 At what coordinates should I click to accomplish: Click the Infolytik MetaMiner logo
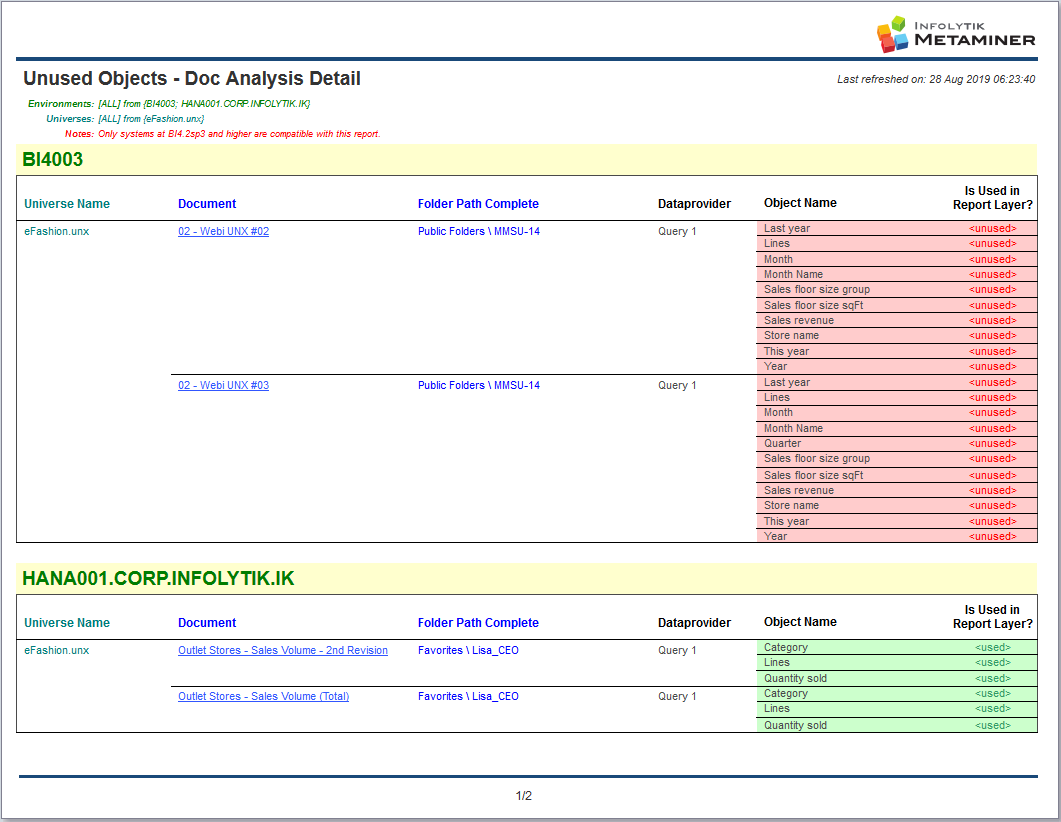(955, 34)
